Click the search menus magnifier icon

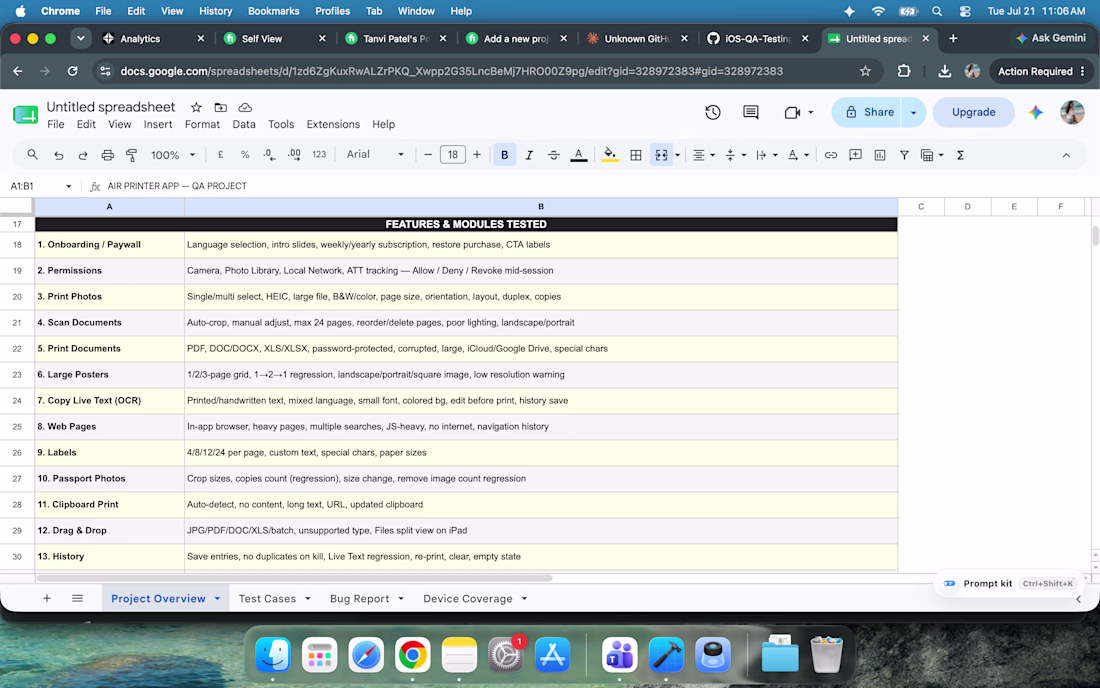[x=32, y=155]
